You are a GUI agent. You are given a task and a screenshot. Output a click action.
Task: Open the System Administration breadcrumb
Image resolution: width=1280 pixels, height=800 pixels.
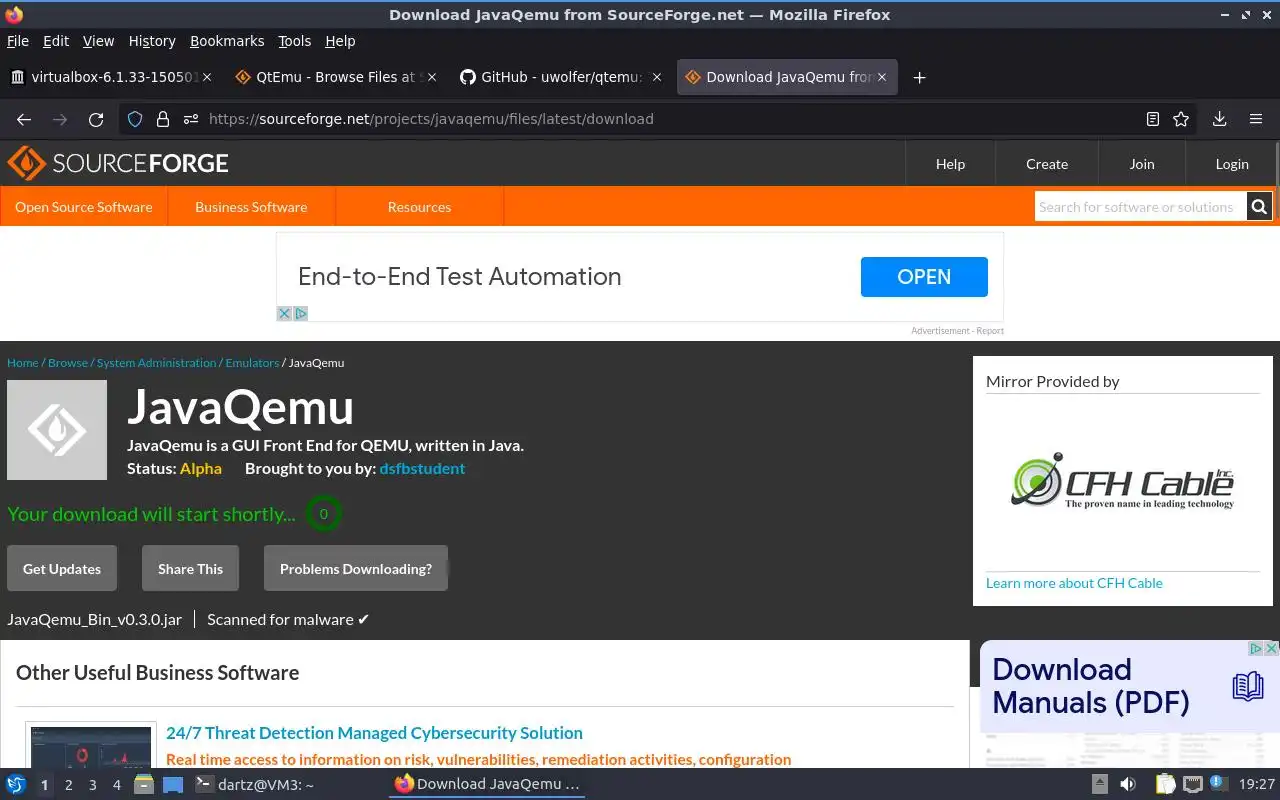pyautogui.click(x=156, y=363)
